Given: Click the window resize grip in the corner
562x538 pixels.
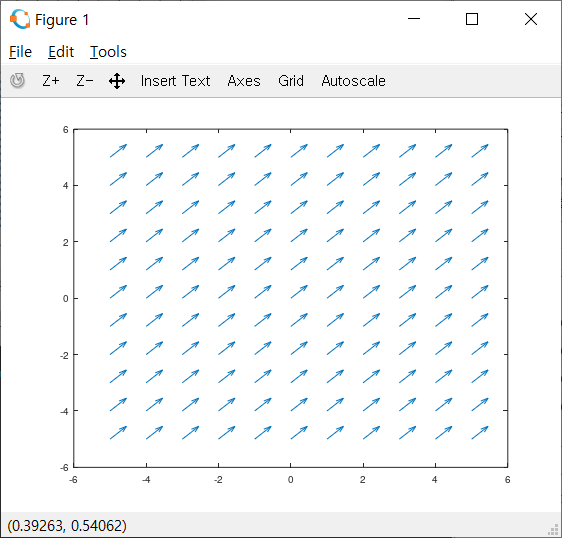Looking at the screenshot, I should 554,530.
